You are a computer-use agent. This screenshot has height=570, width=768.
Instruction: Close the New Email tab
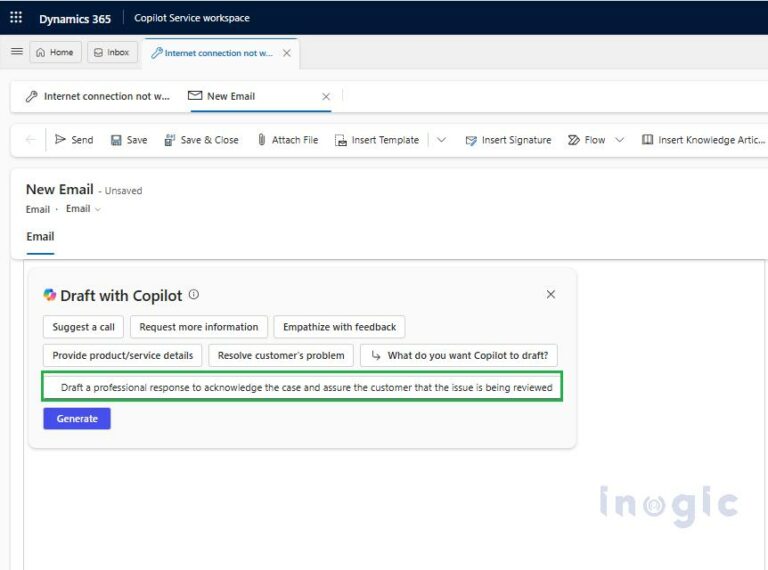click(326, 97)
